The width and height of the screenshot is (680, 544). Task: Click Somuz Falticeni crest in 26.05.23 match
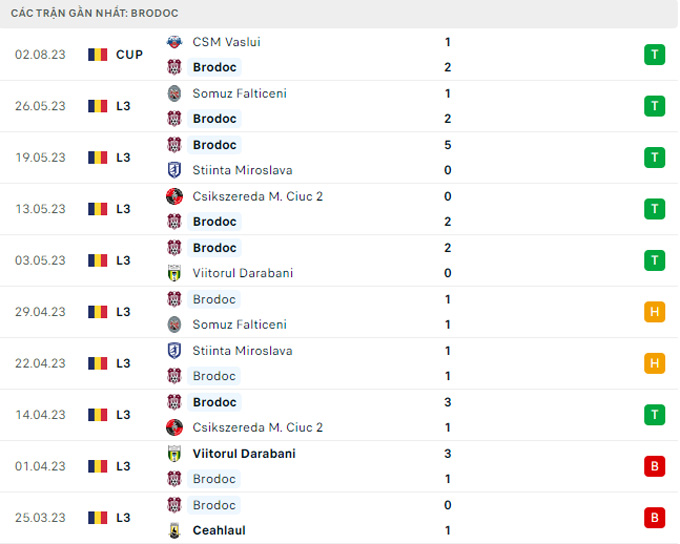(174, 93)
